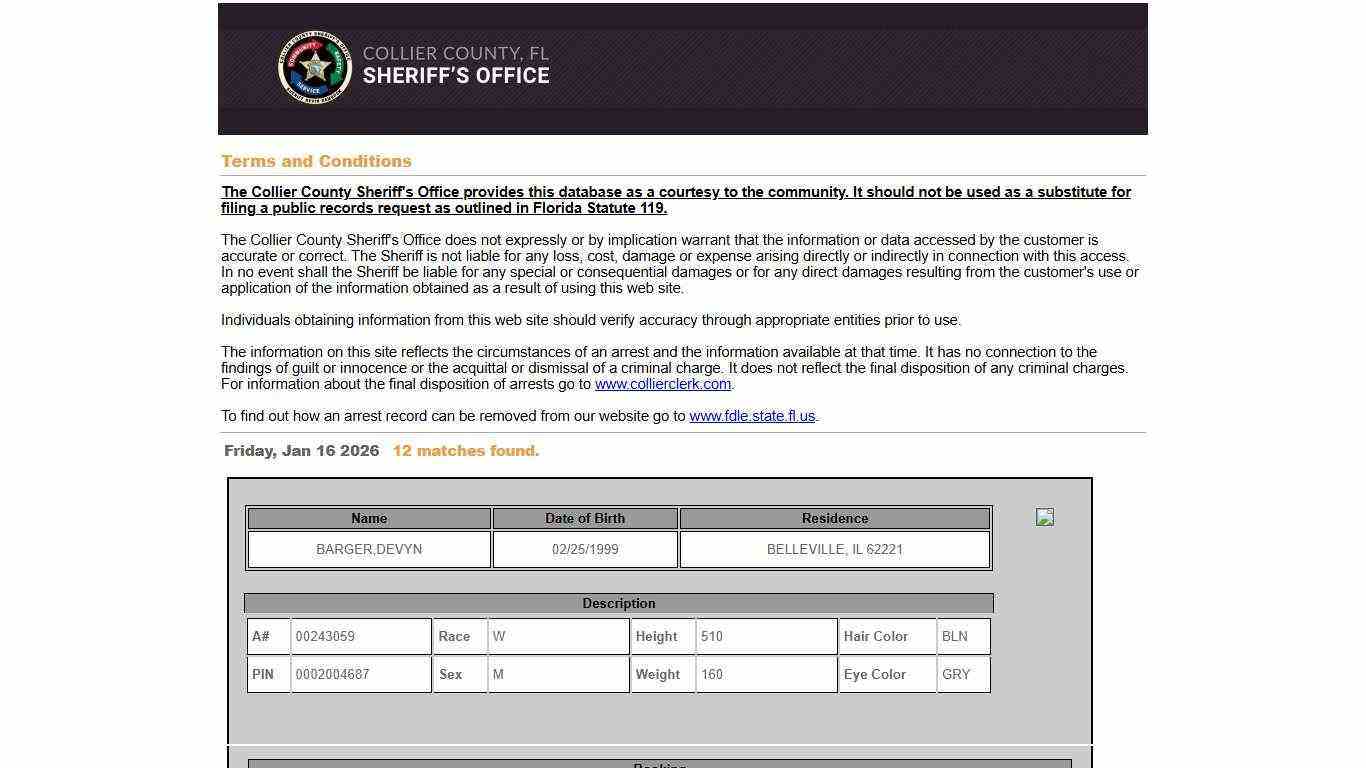
Task: Select the Hair Color value BLN
Action: click(955, 636)
